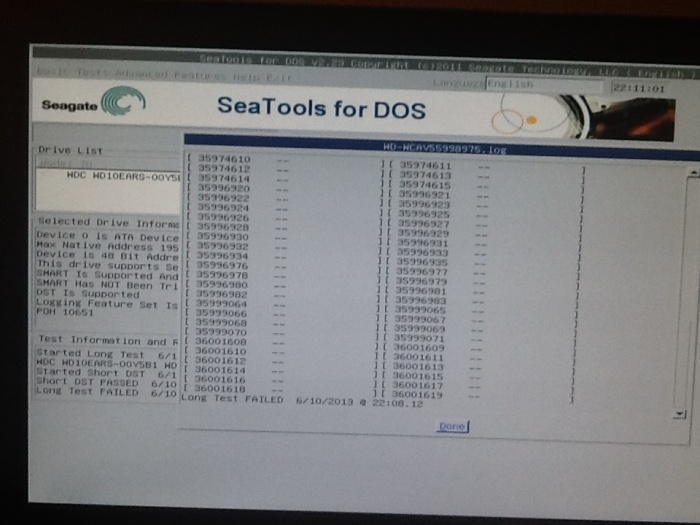Click log entry 35996932
700x525 pixels.
[222, 246]
